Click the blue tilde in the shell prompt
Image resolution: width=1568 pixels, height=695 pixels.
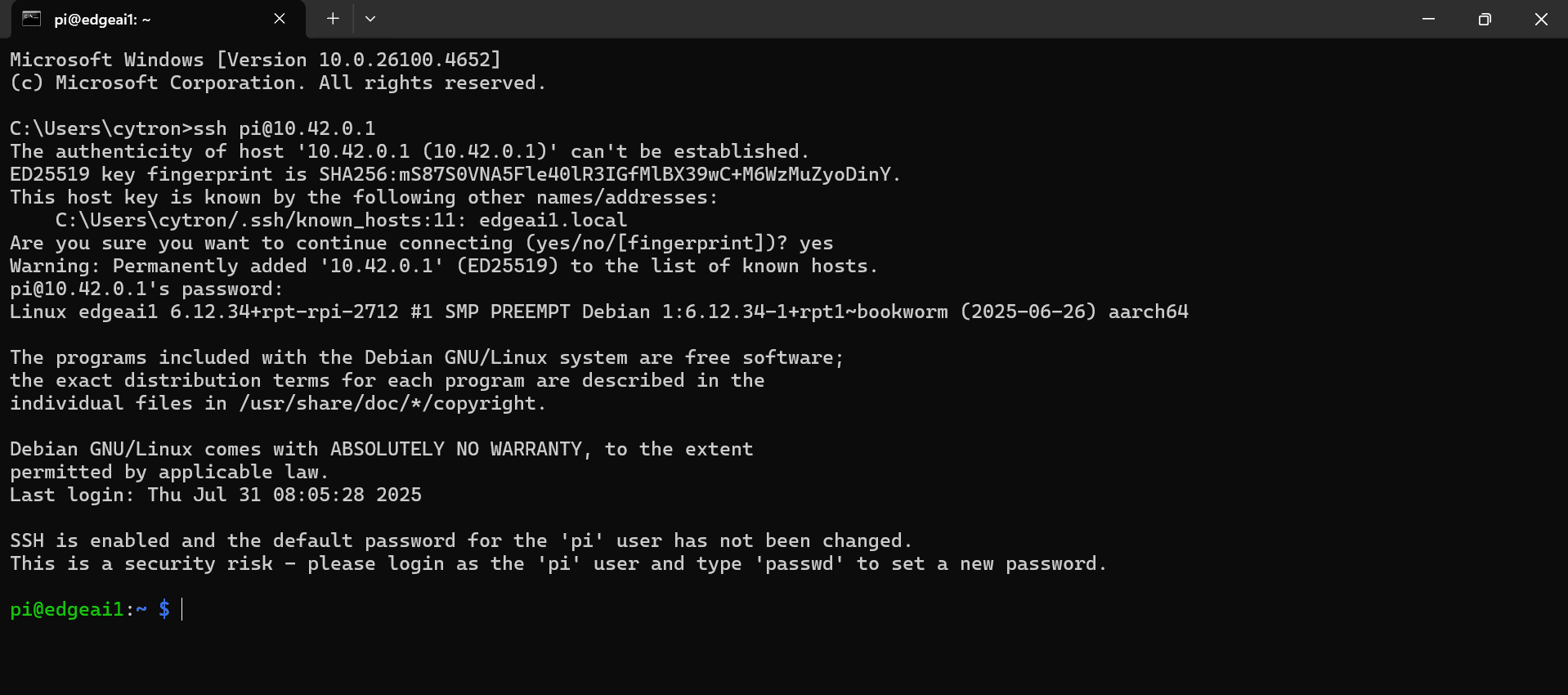141,609
